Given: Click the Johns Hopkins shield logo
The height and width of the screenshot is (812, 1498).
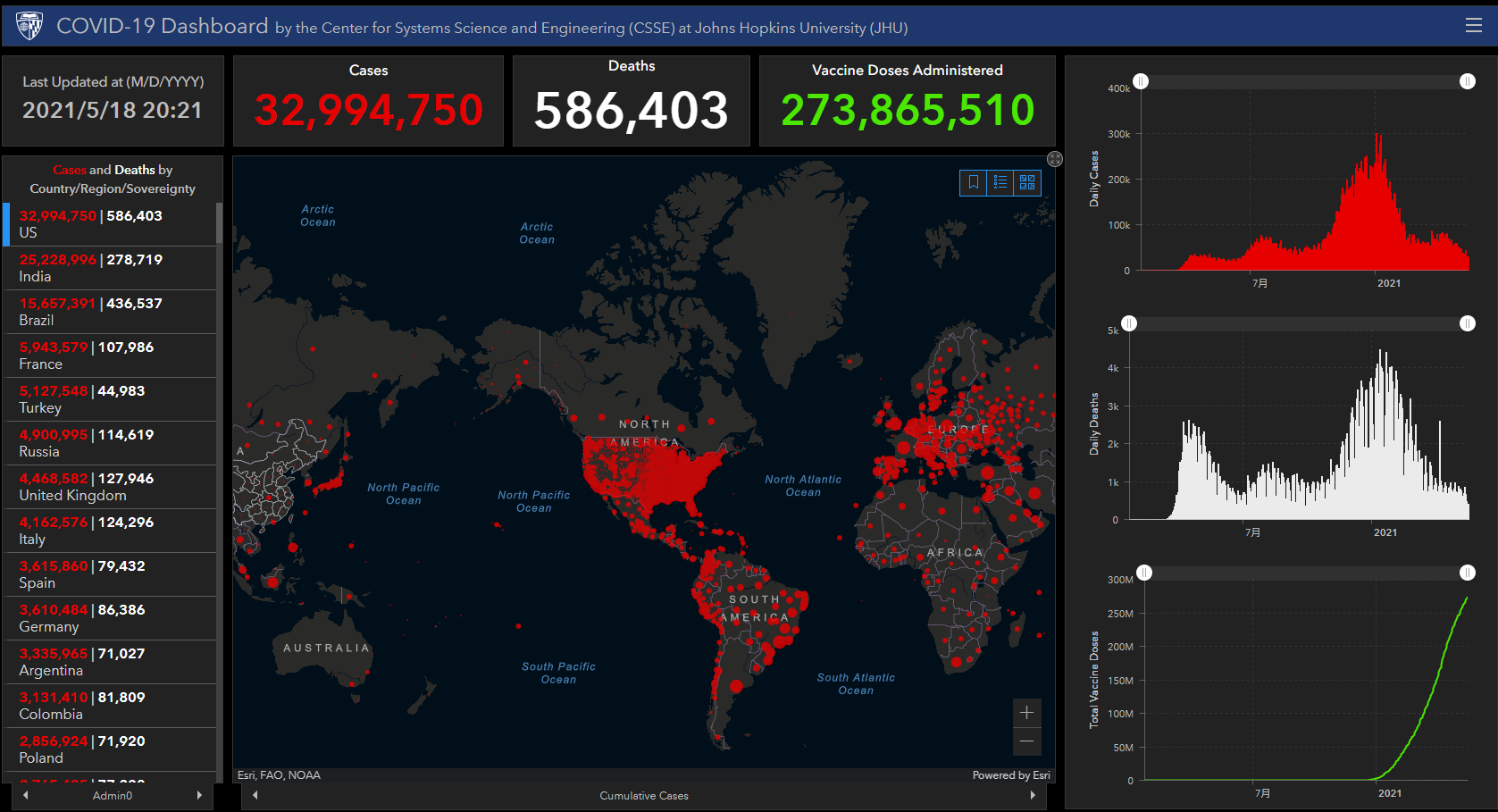Looking at the screenshot, I should [29, 26].
